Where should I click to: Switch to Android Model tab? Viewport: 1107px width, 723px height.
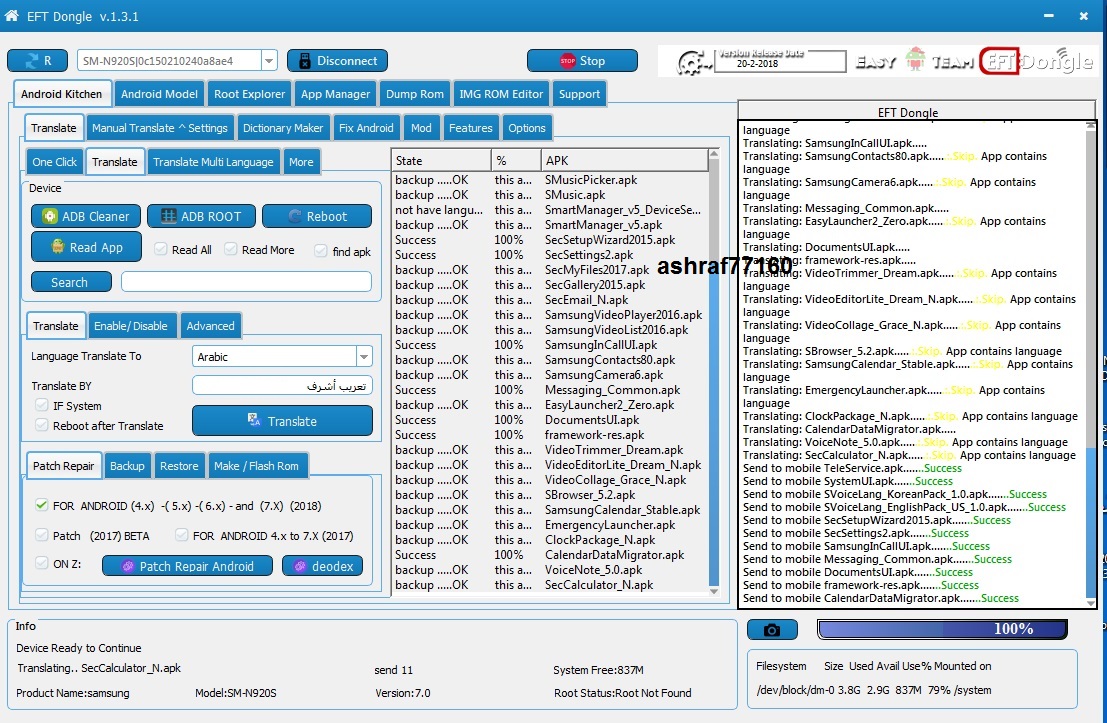tap(160, 94)
